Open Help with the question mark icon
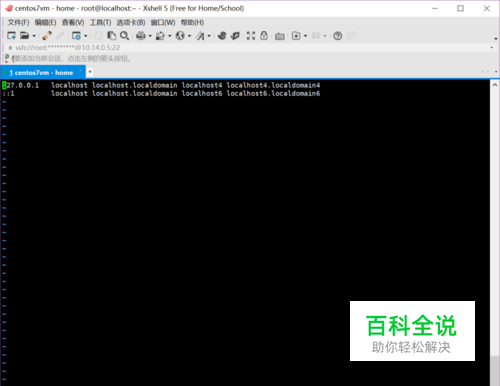Image resolution: width=500 pixels, height=386 pixels. pyautogui.click(x=338, y=36)
